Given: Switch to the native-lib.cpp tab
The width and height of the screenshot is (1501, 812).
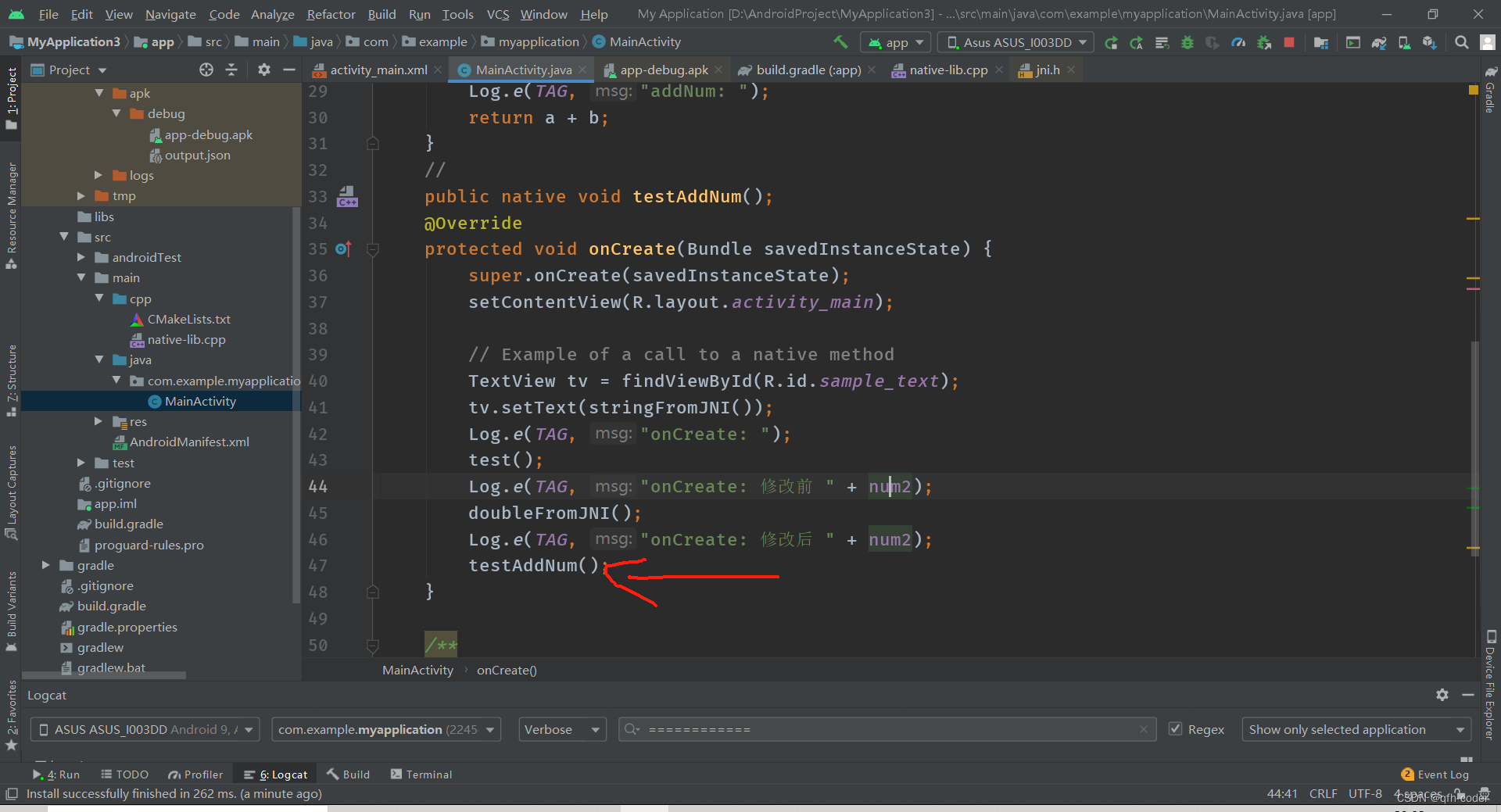Looking at the screenshot, I should (948, 70).
